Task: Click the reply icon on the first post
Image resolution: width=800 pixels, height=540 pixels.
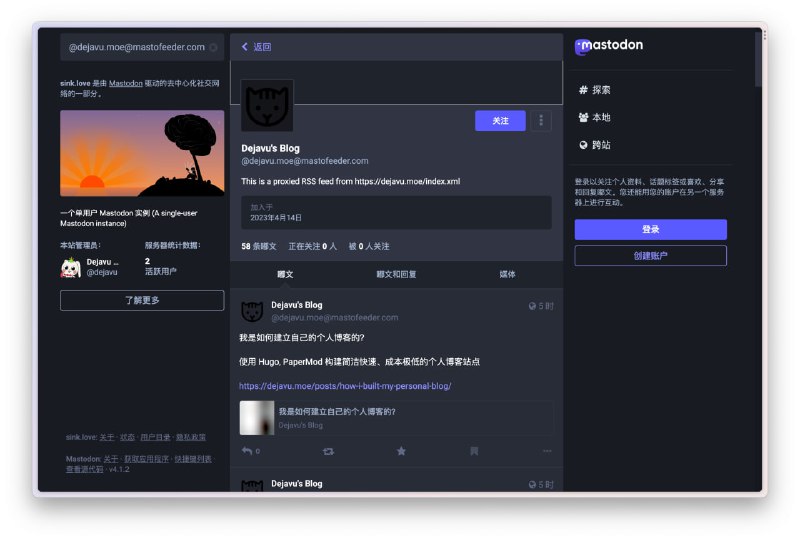Action: tap(247, 451)
